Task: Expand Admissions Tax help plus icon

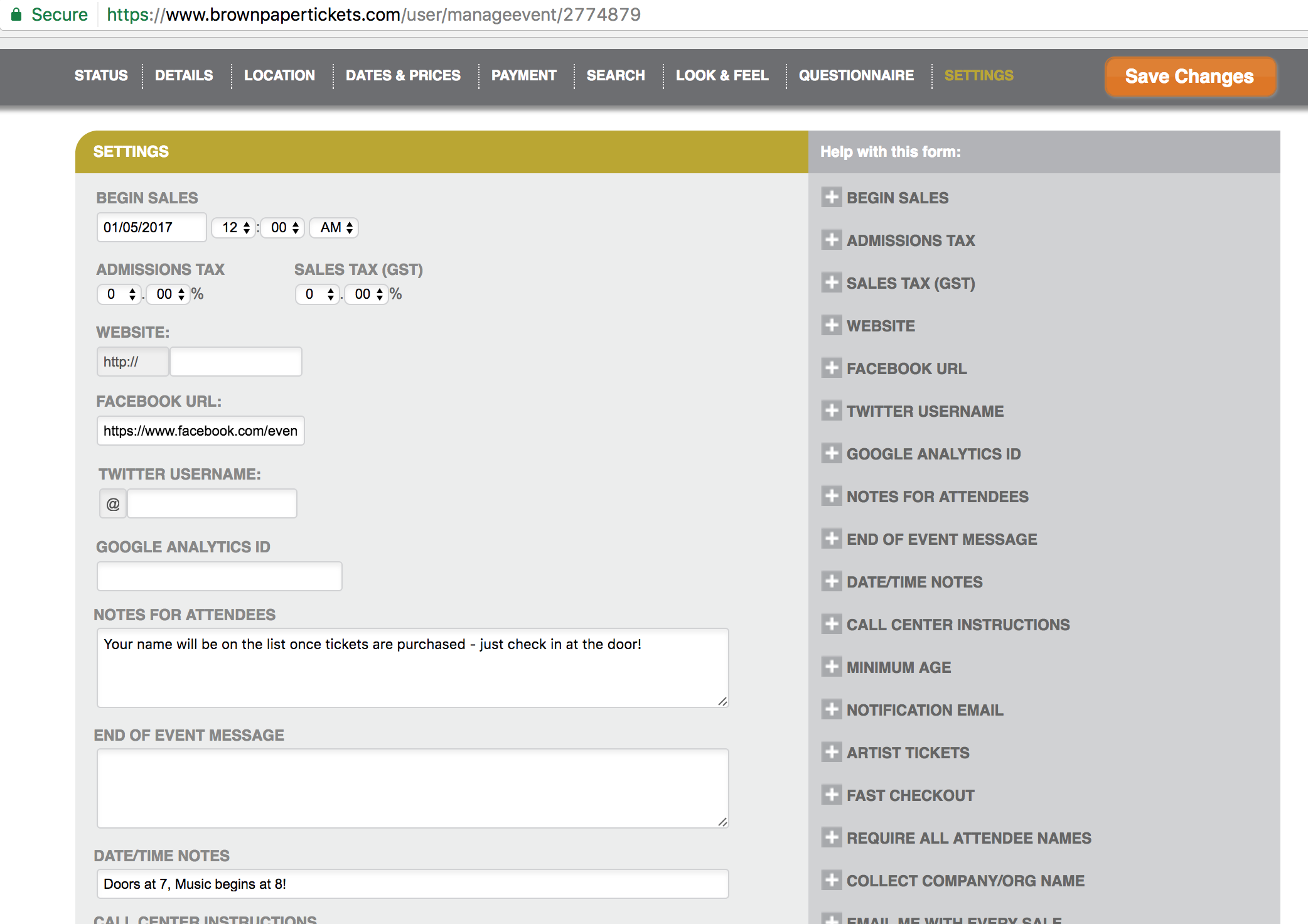Action: pyautogui.click(x=832, y=240)
